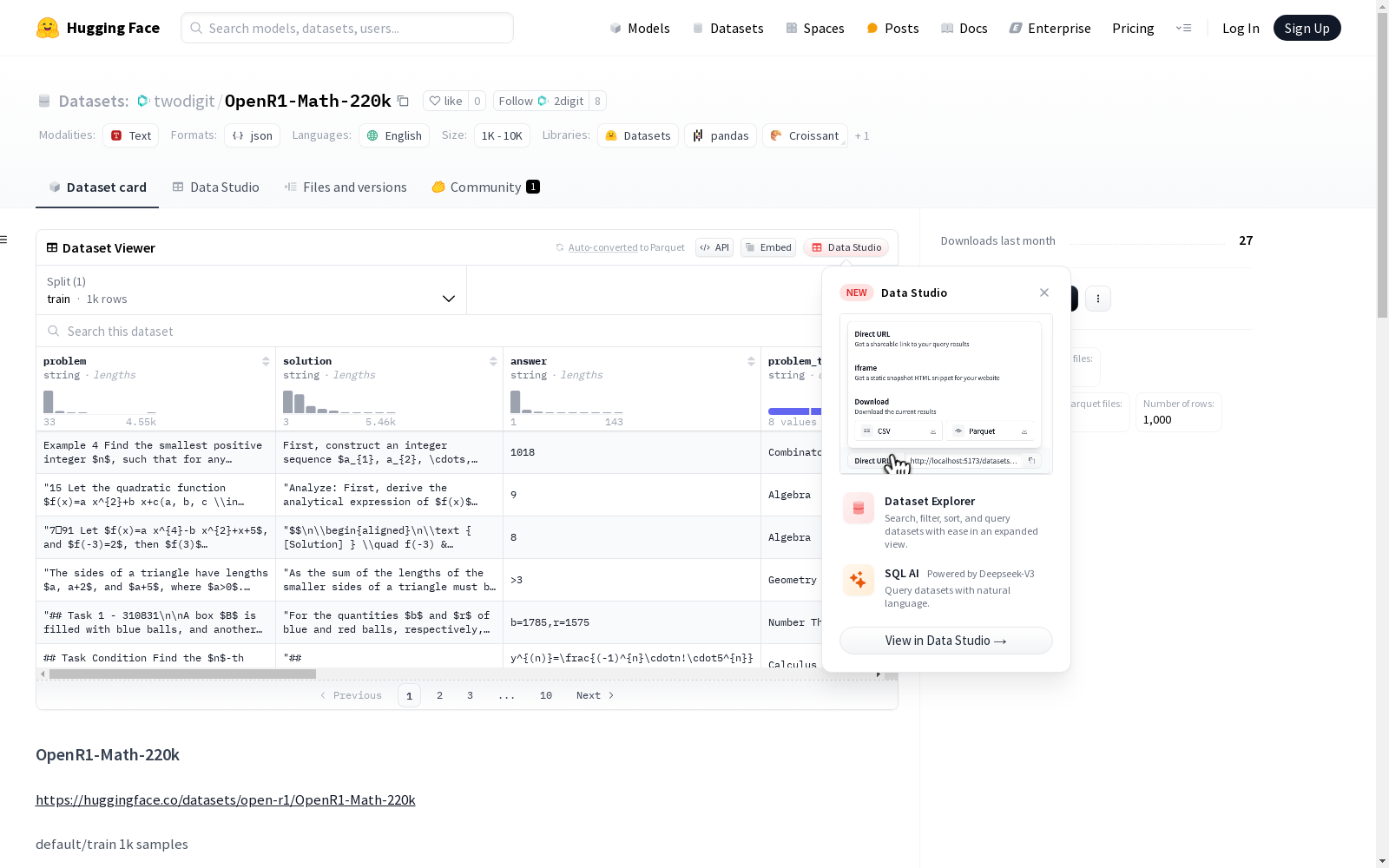The image size is (1389, 868).
Task: Click the Datasets: breadcrumb link
Action: pyautogui.click(x=93, y=101)
